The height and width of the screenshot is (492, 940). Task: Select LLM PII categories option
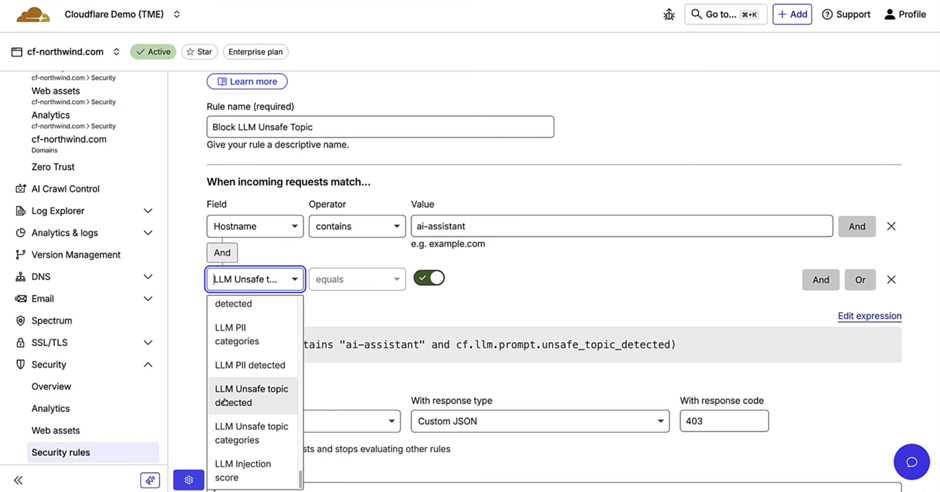[252, 334]
